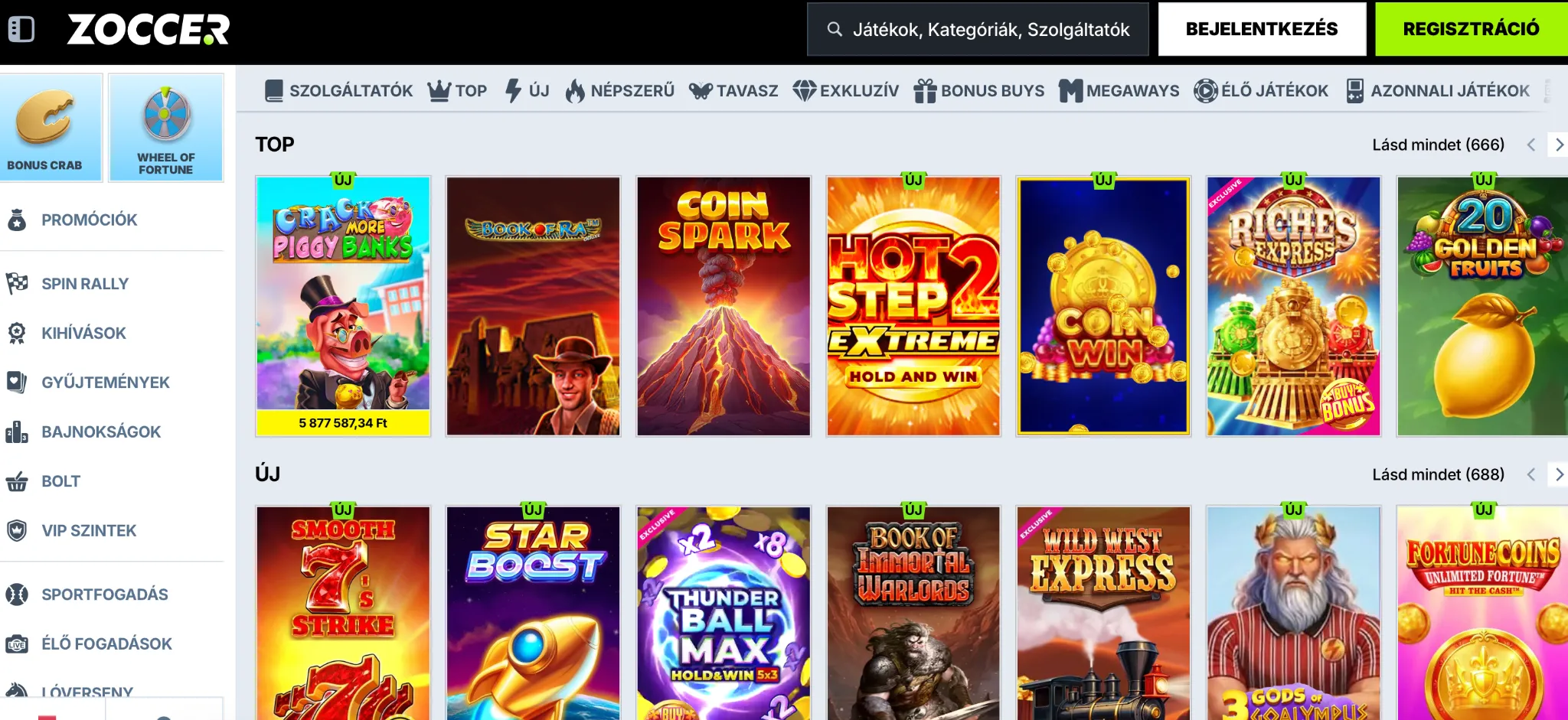Click the games search input field
Viewport: 1568px width, 720px height.
[978, 29]
